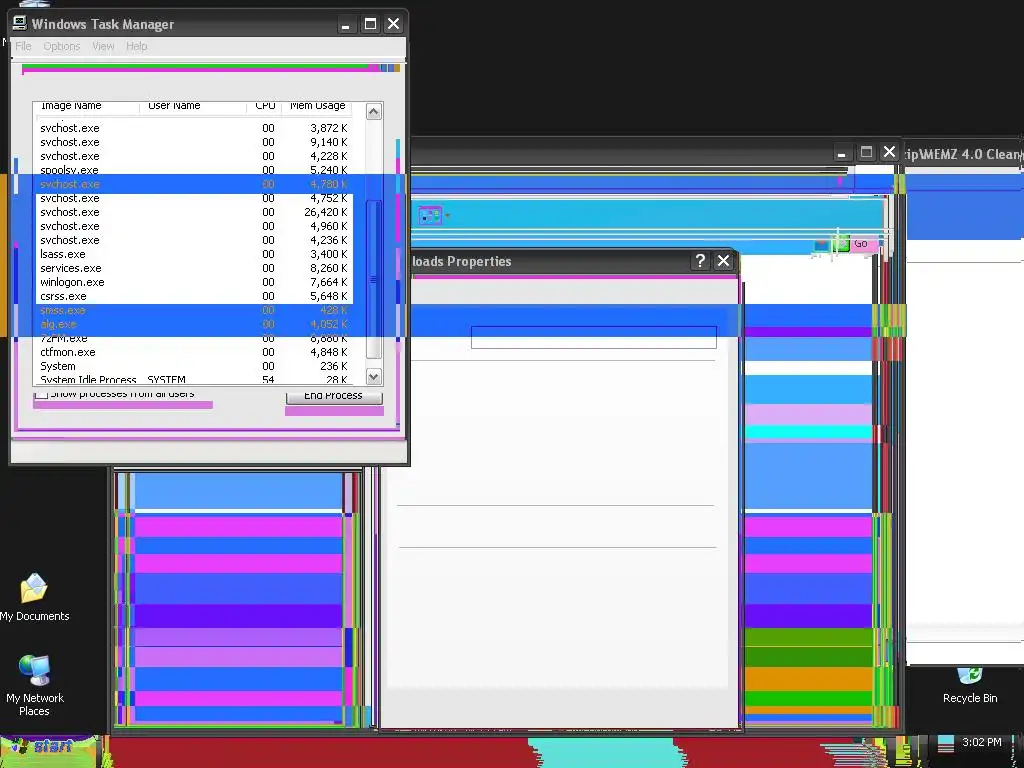Open the File menu in Task Manager
This screenshot has height=768, width=1024.
(x=24, y=46)
